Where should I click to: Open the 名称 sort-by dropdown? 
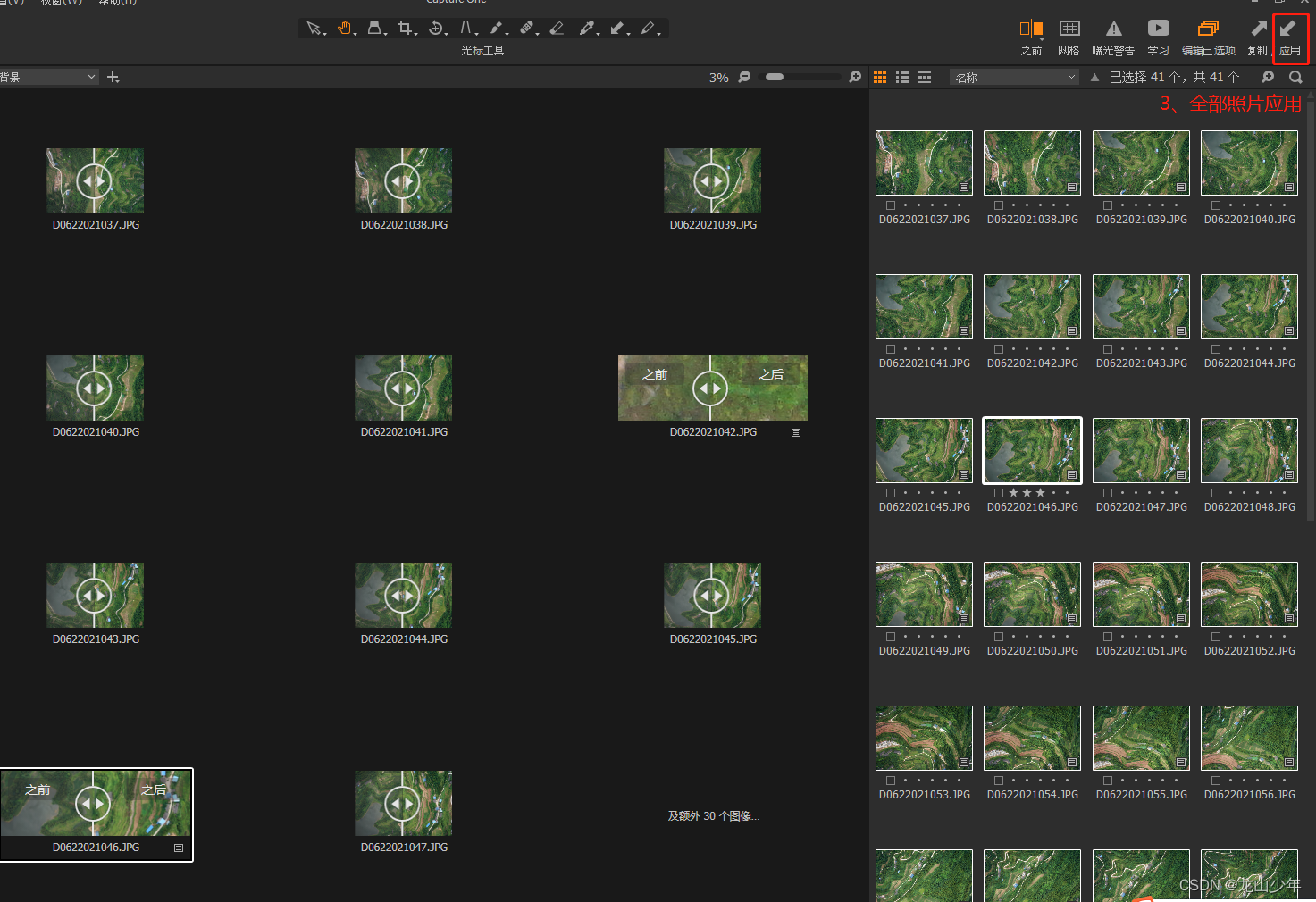pos(1016,78)
